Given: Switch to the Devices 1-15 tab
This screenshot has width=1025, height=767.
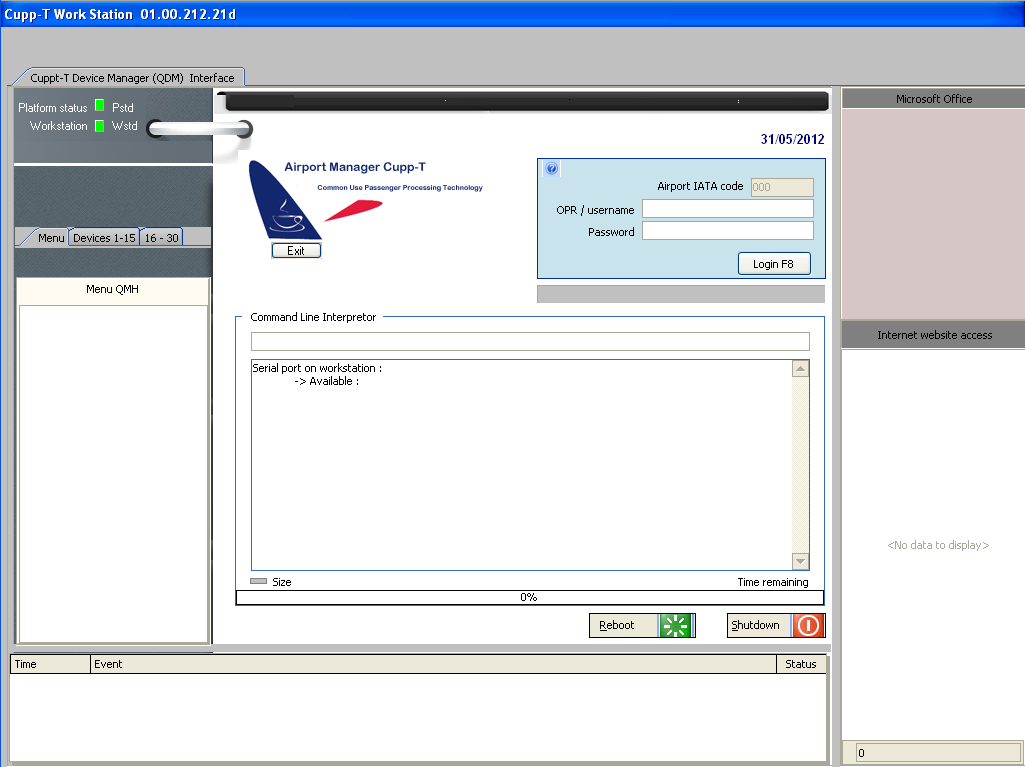Looking at the screenshot, I should (104, 238).
